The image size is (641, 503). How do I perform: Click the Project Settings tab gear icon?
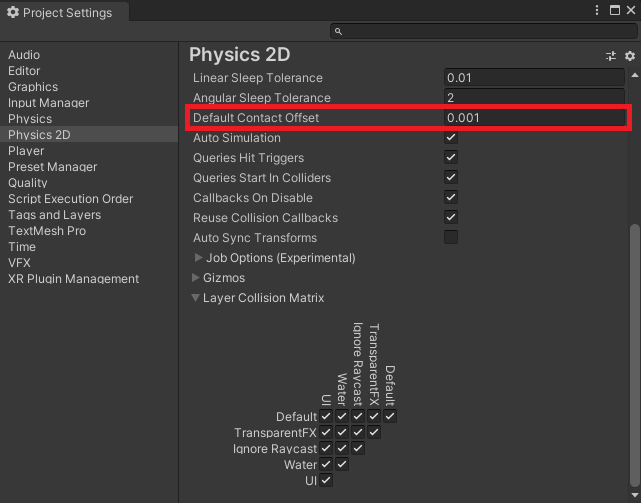coord(12,13)
